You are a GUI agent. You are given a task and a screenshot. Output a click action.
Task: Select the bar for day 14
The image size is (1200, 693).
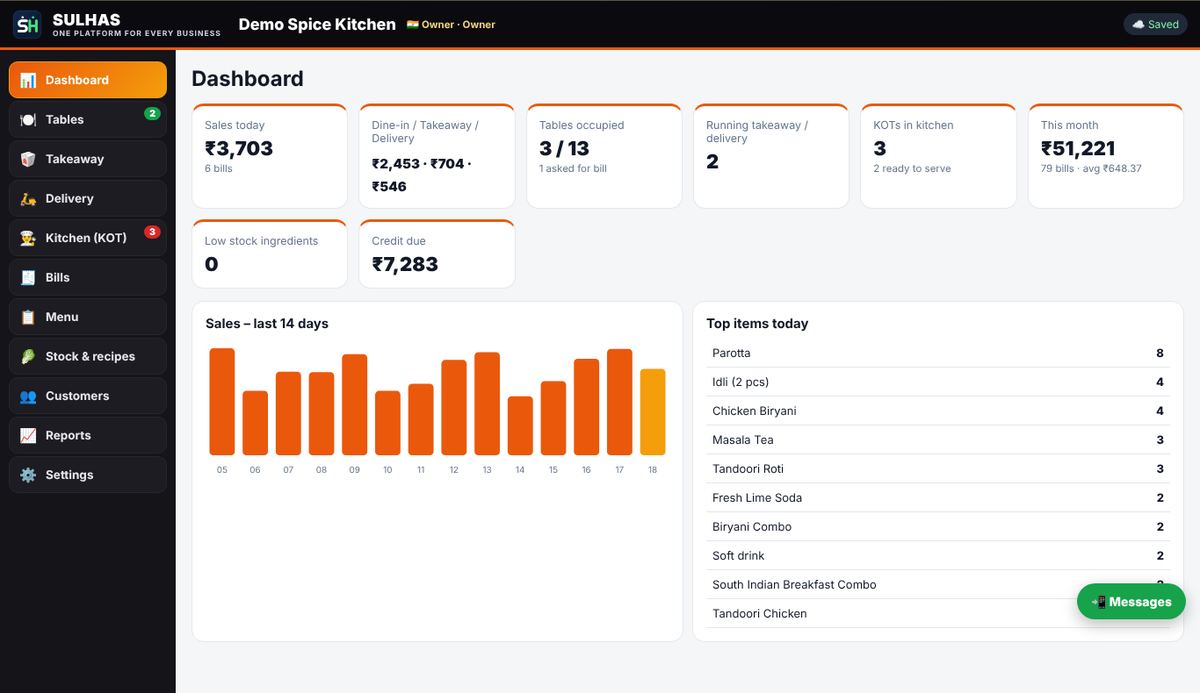click(x=520, y=426)
